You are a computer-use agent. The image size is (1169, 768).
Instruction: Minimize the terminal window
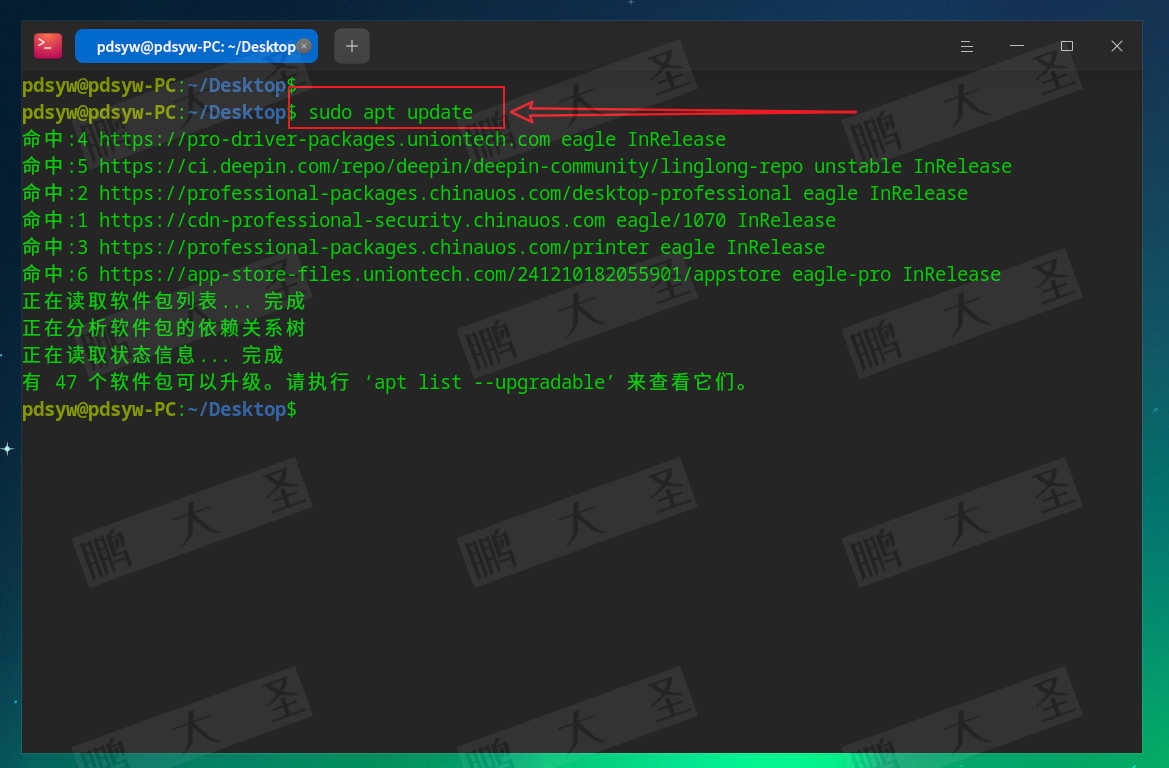(1016, 46)
